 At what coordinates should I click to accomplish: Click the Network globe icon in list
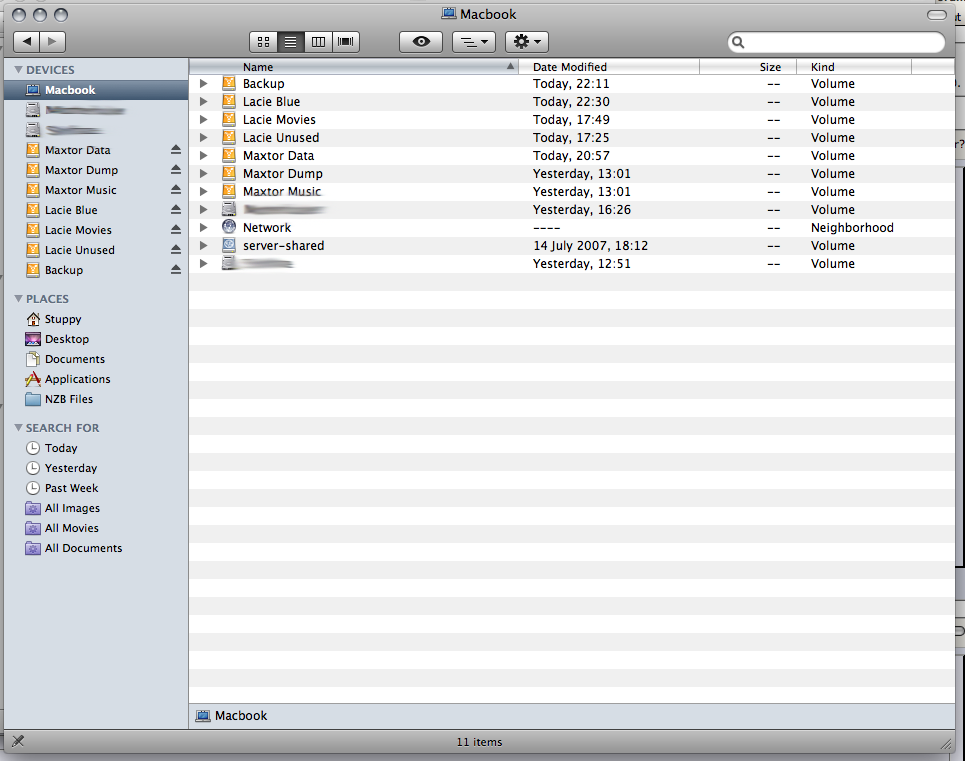[x=229, y=227]
